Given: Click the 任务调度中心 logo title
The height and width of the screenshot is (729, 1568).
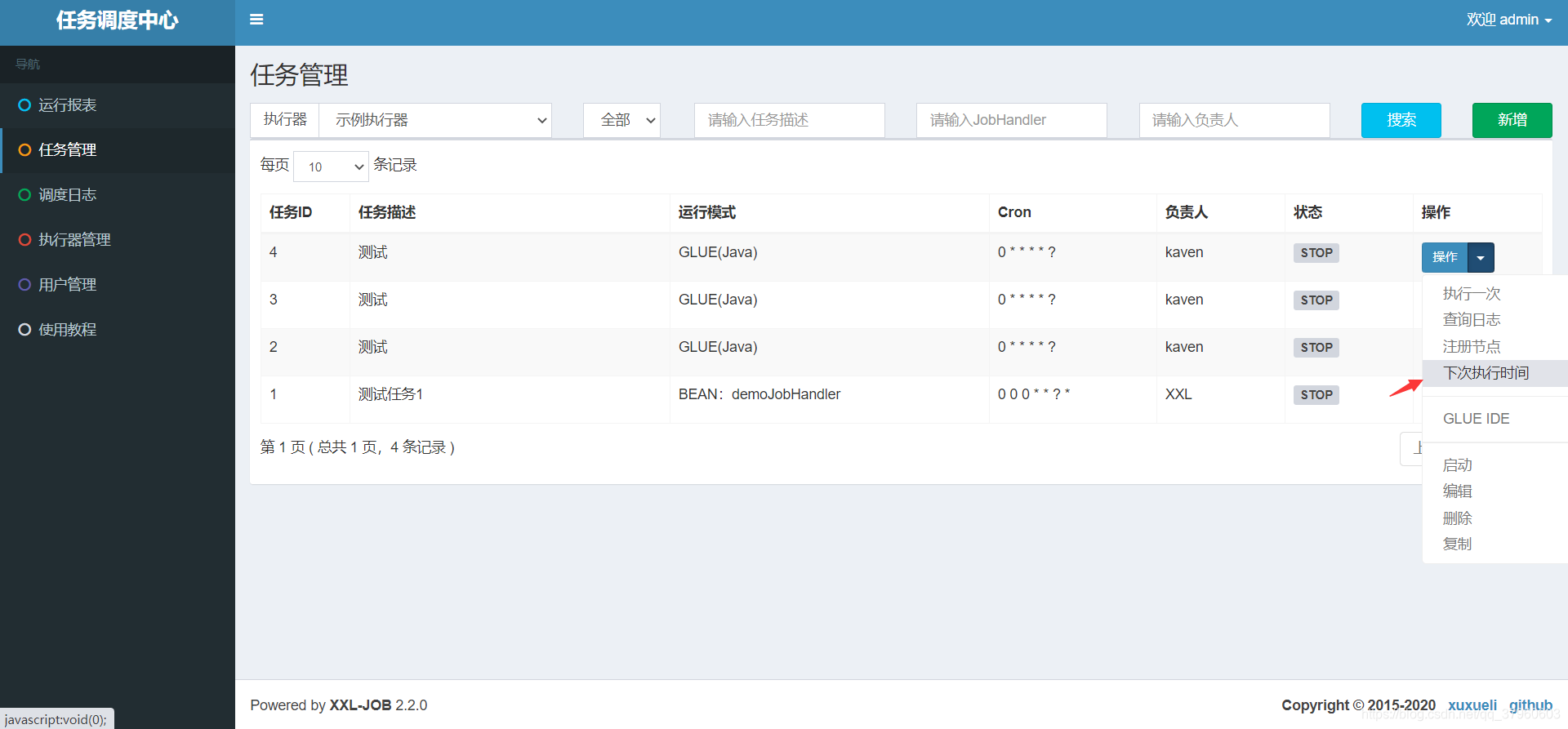Looking at the screenshot, I should (x=118, y=20).
